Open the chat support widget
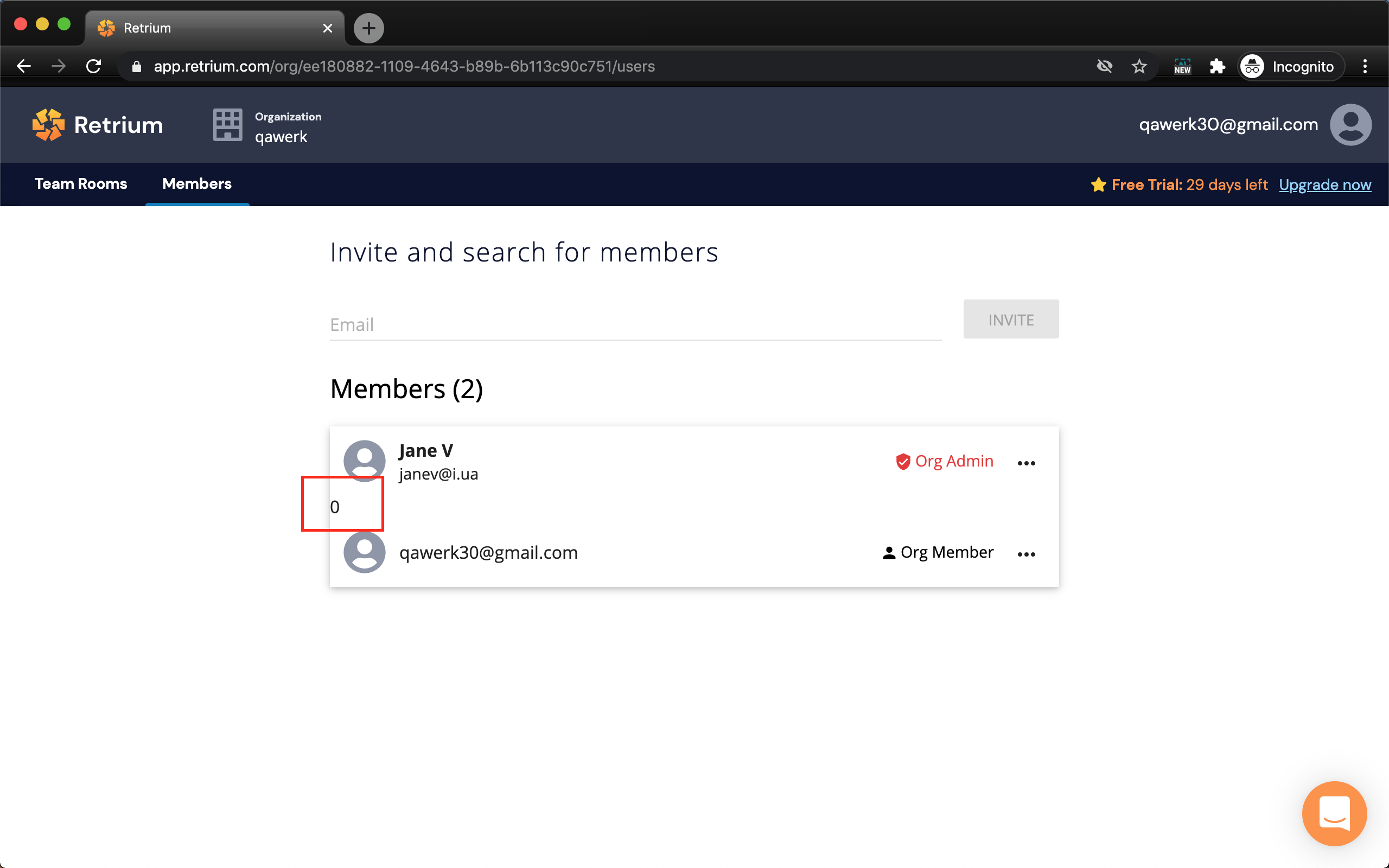This screenshot has height=868, width=1389. click(x=1334, y=813)
